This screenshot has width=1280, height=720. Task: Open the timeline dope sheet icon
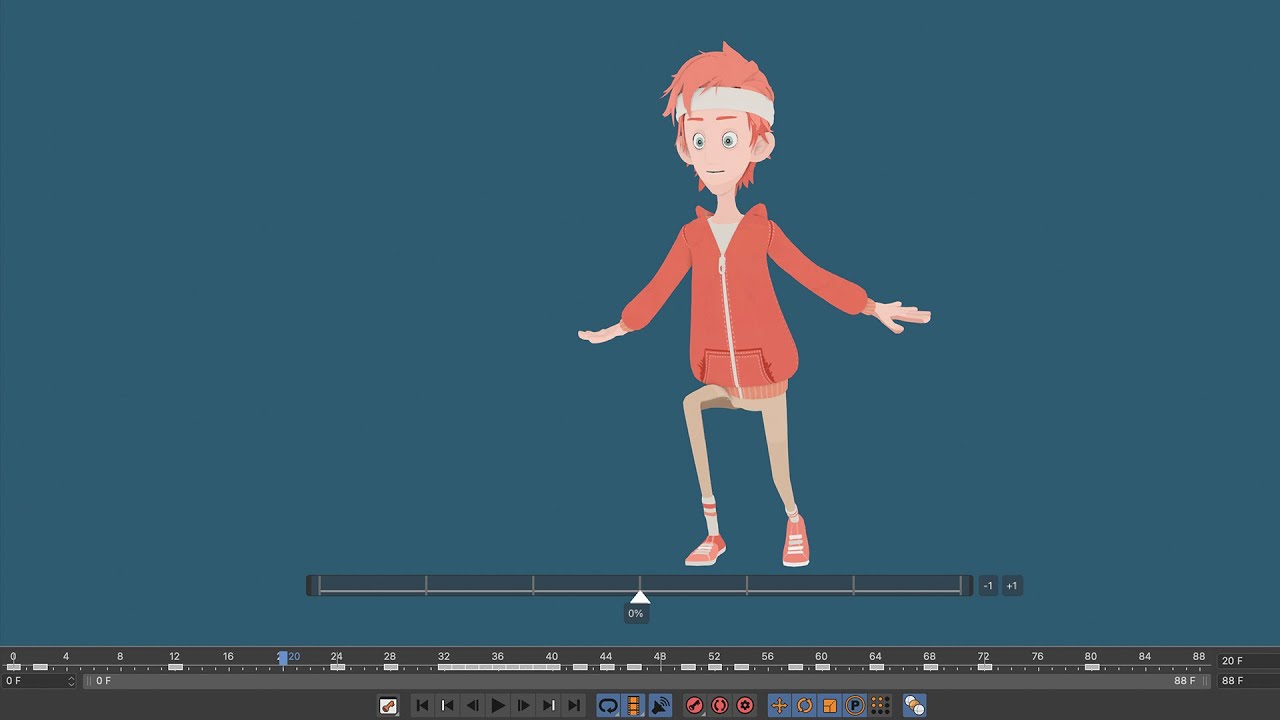pos(388,706)
